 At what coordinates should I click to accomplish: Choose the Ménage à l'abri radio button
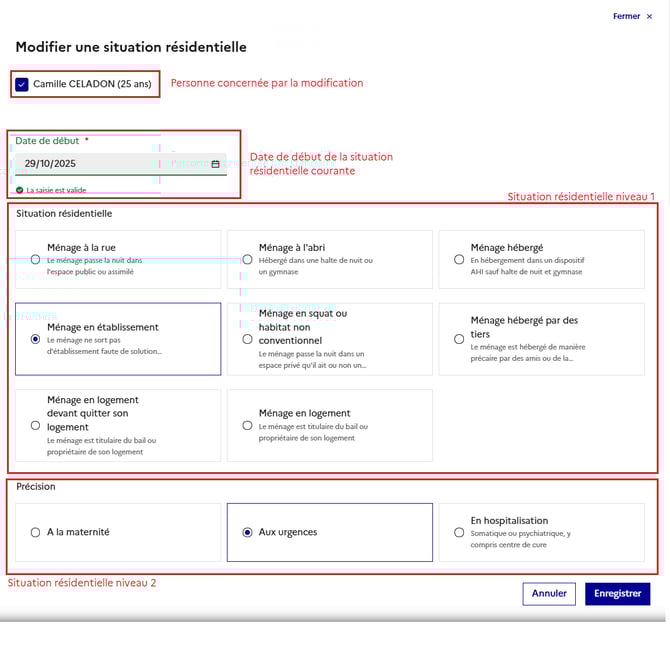(247, 259)
